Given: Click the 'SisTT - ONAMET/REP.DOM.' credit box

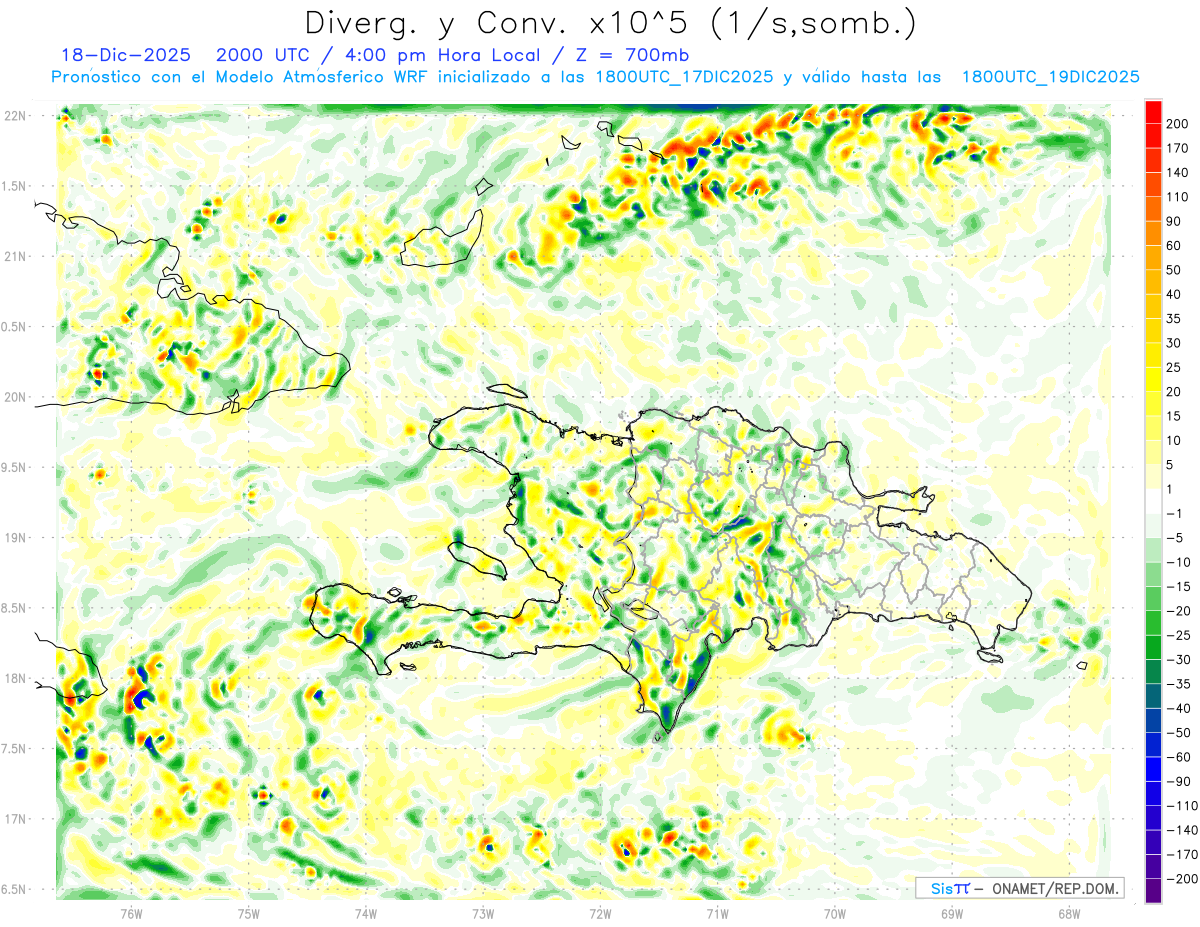Looking at the screenshot, I should 1019,888.
